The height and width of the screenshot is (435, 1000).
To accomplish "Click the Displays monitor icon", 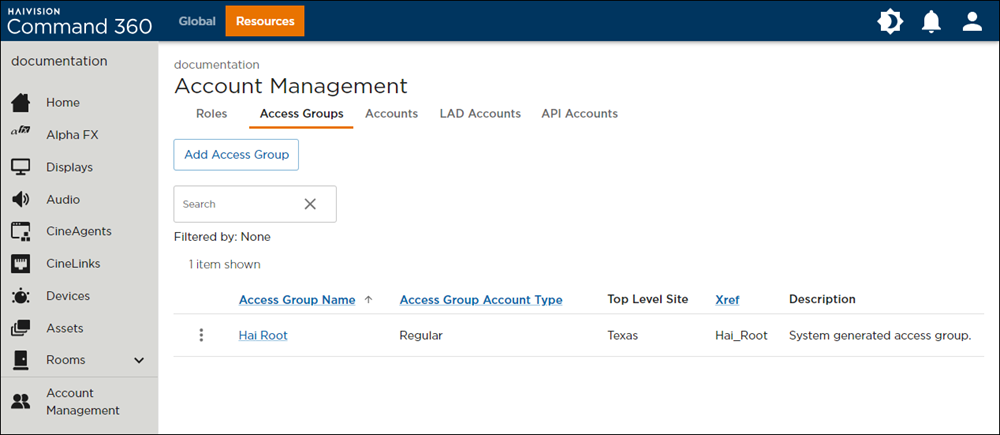I will [x=20, y=167].
